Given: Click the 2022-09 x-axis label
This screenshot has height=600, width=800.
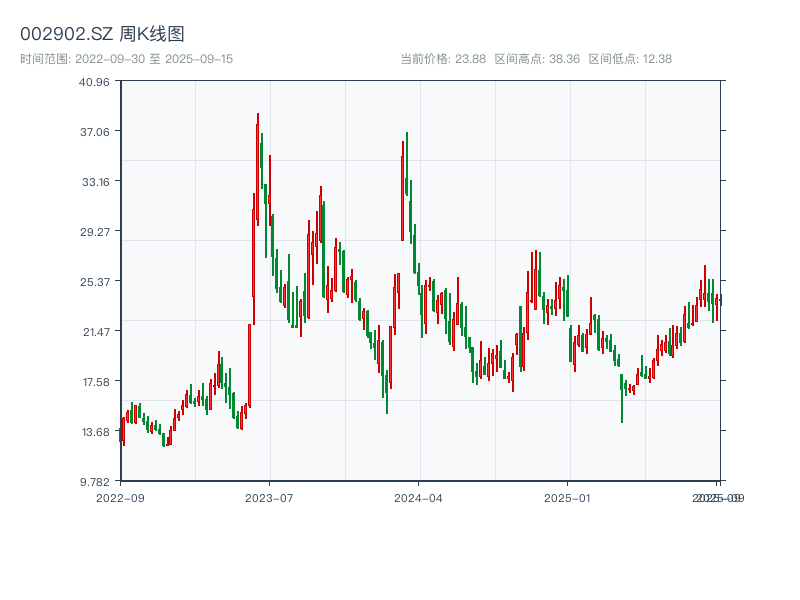Looking at the screenshot, I should click(120, 498).
